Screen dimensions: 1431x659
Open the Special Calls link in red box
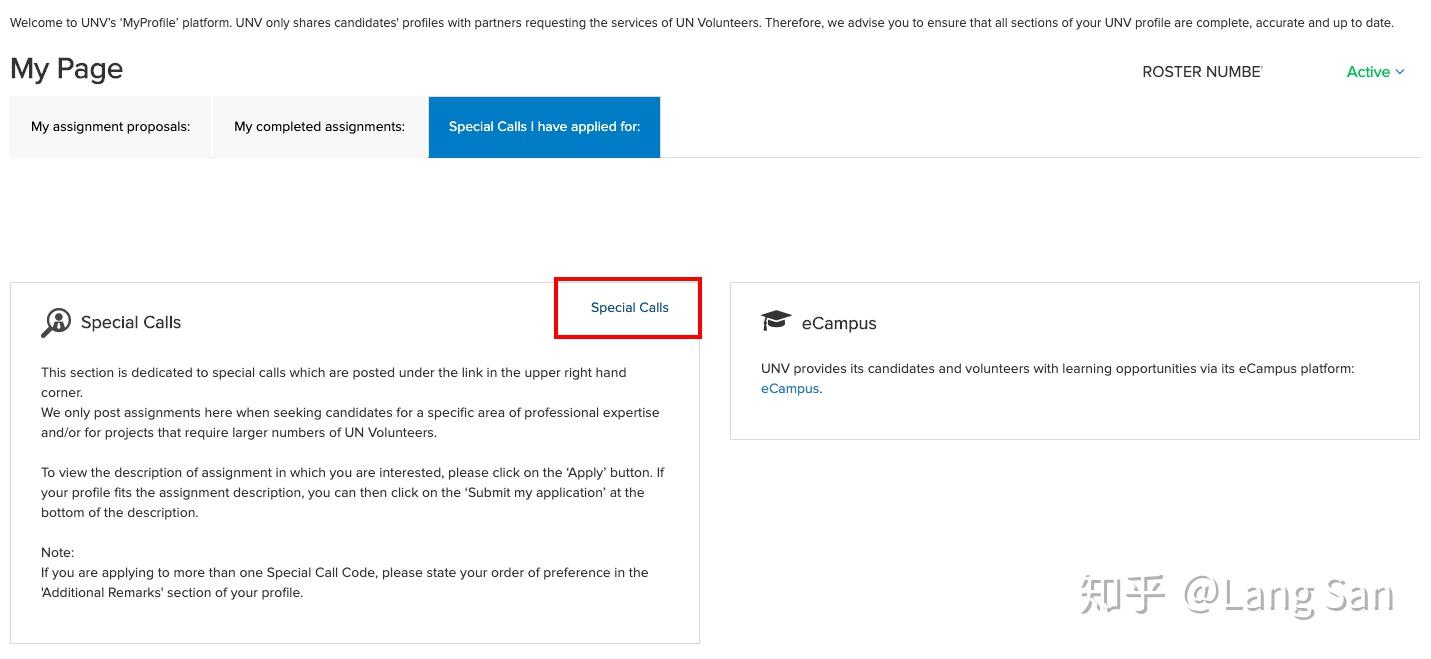[629, 308]
